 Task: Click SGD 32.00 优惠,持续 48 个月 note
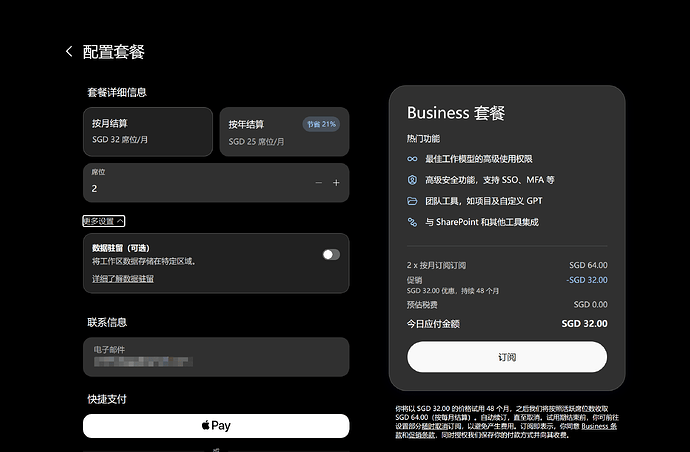coord(453,291)
